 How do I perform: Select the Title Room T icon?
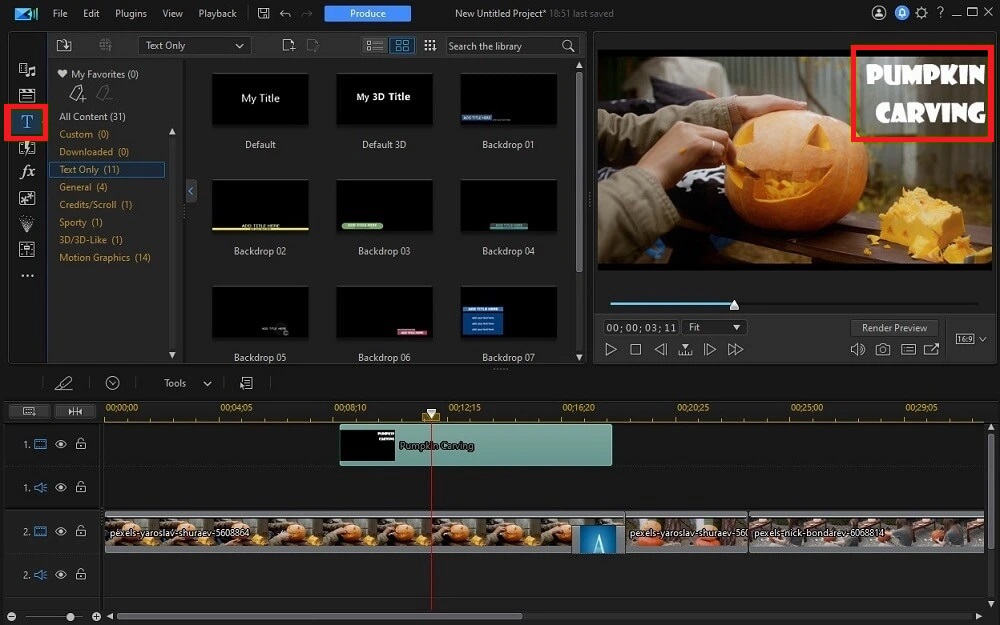tap(27, 122)
